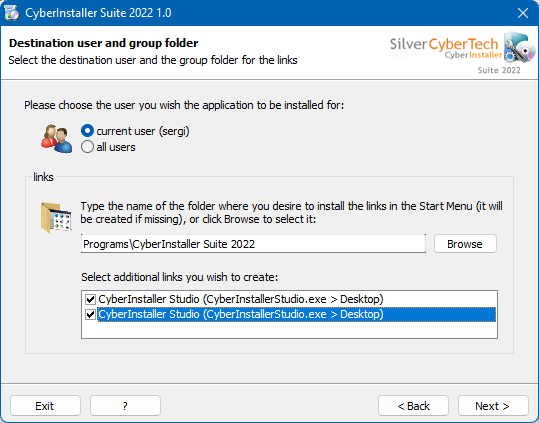Open the Browse folder dialog
Viewport: 539px width, 423px height.
(x=465, y=244)
